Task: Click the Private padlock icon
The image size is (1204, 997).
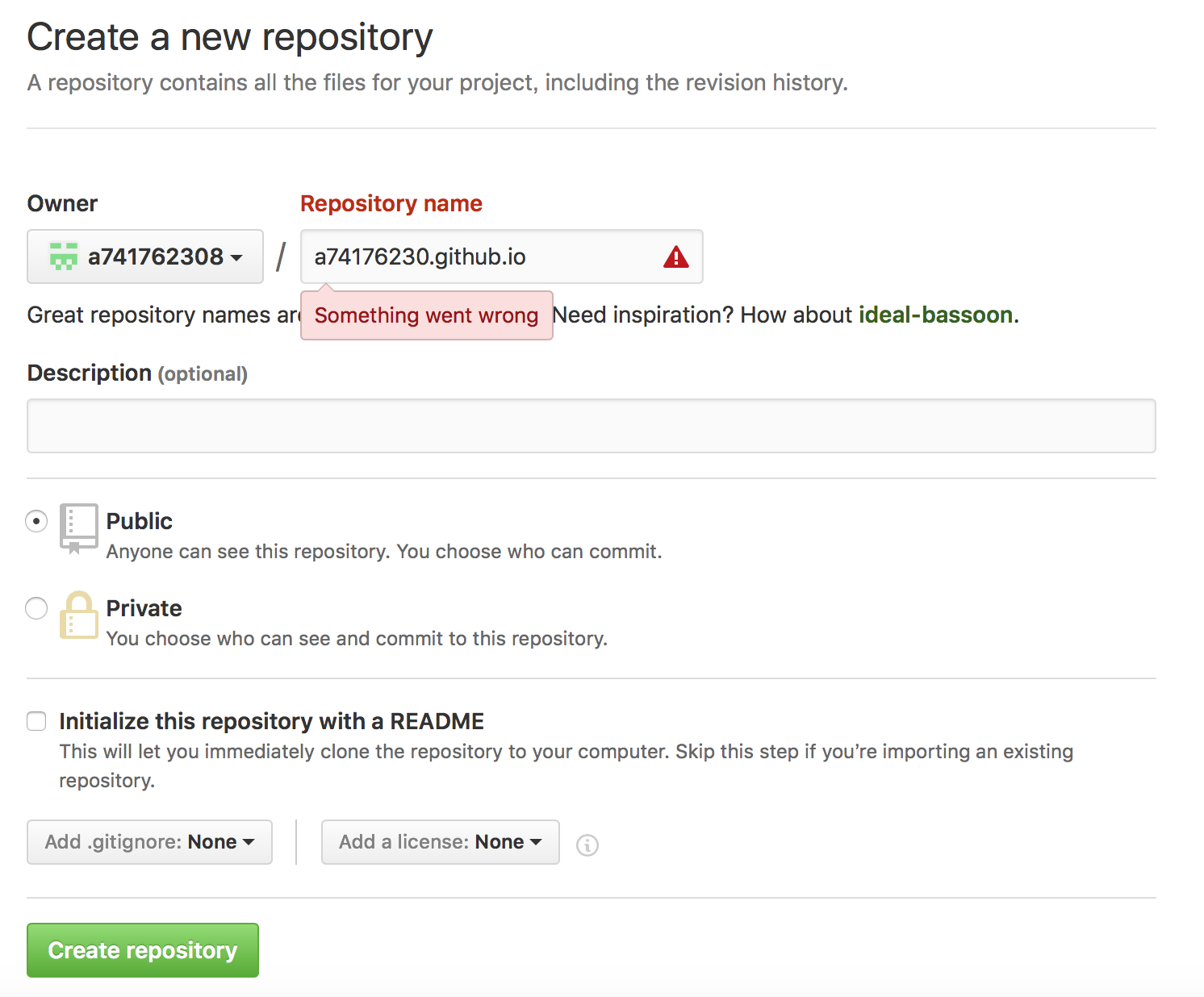Action: click(x=78, y=615)
